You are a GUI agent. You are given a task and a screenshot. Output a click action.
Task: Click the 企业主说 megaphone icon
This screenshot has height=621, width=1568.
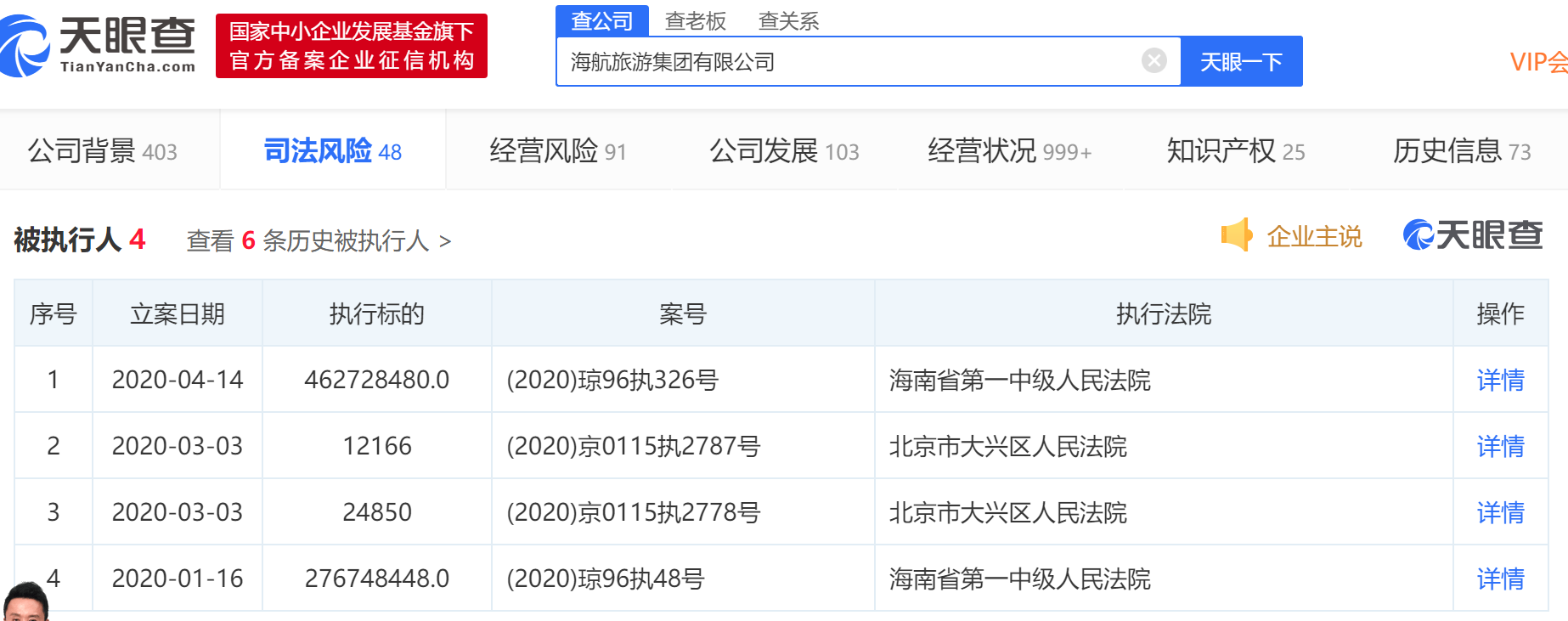coord(1237,235)
